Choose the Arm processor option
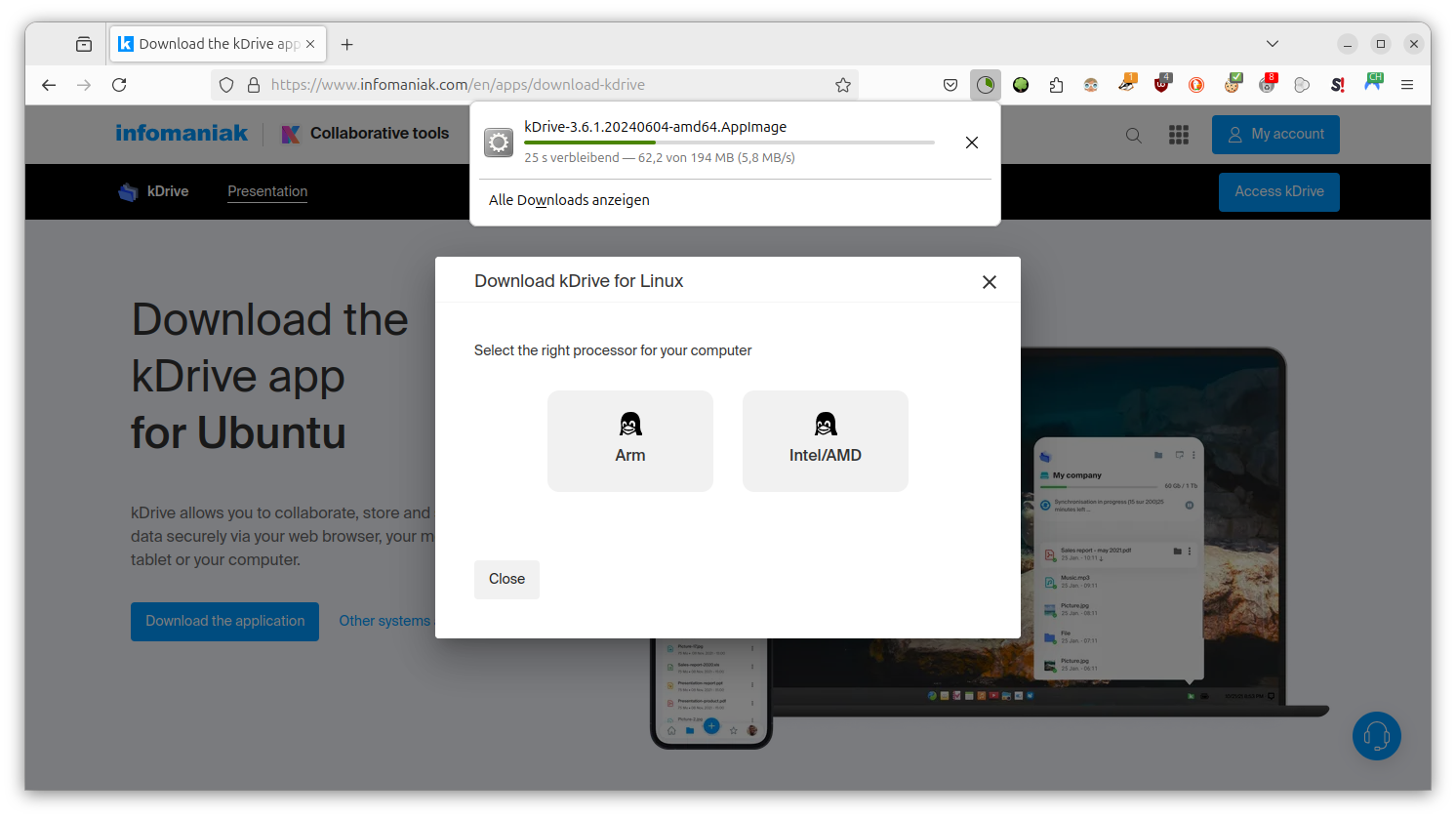 [629, 440]
